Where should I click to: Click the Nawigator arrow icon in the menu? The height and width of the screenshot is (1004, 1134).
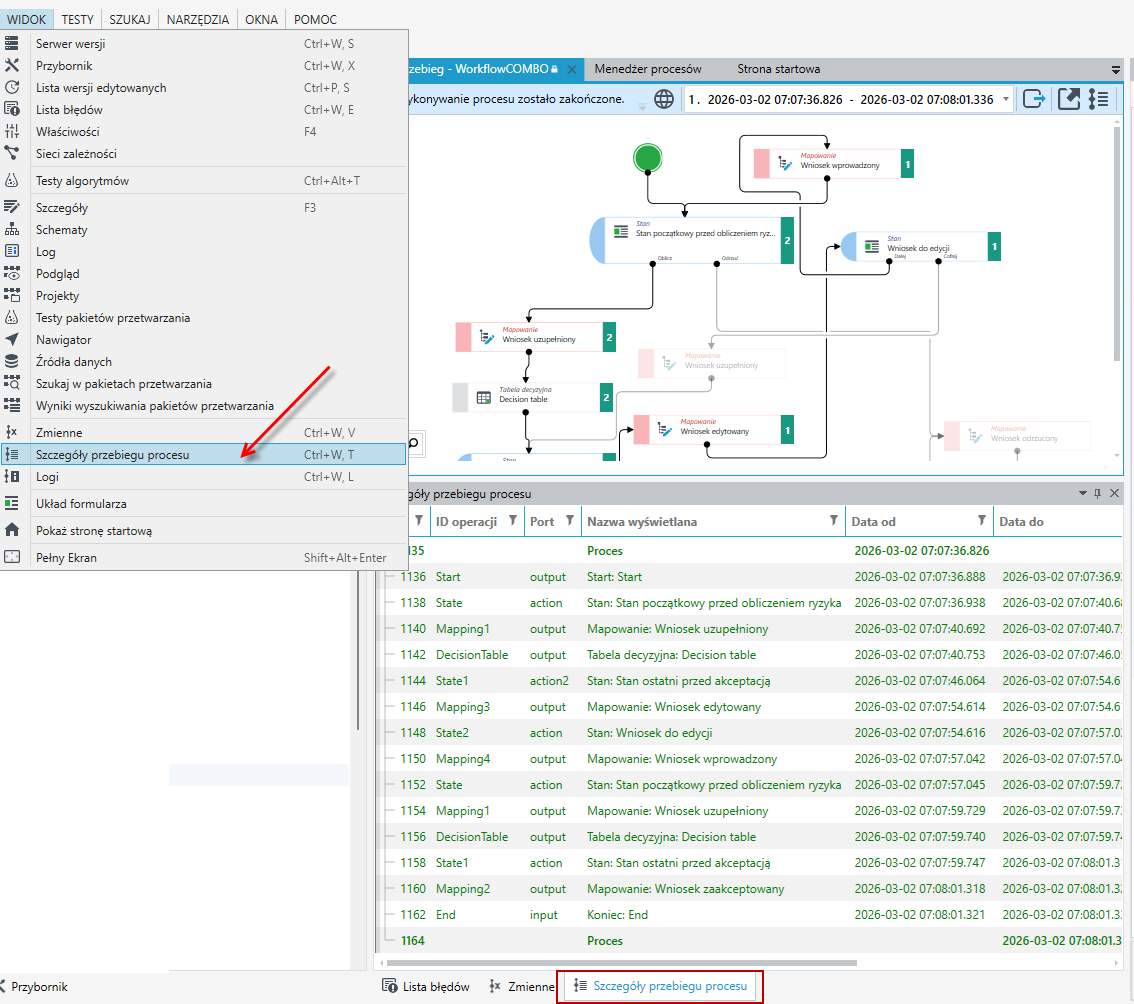(12, 339)
